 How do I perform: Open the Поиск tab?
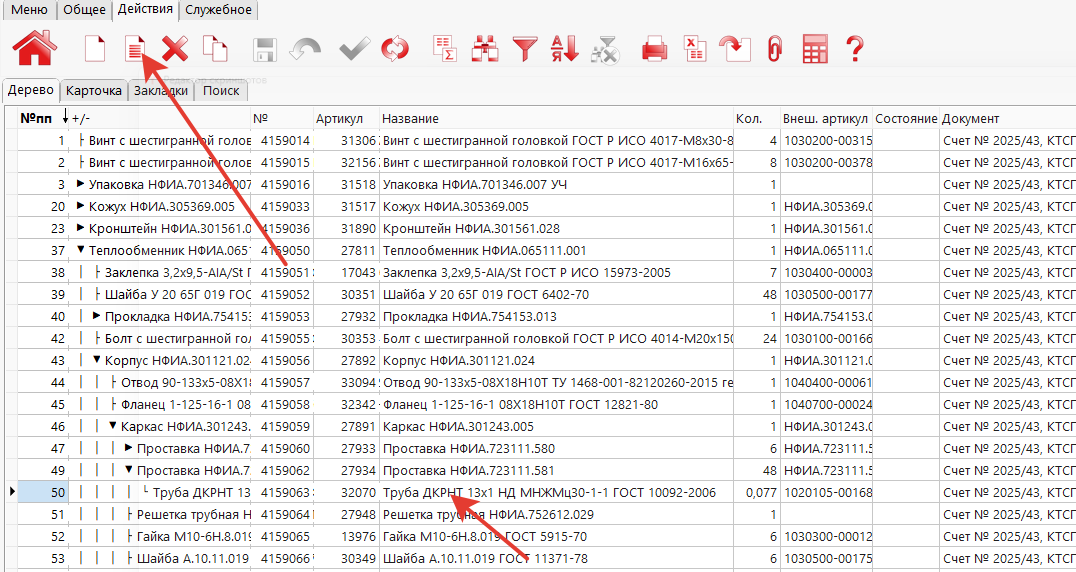(221, 91)
